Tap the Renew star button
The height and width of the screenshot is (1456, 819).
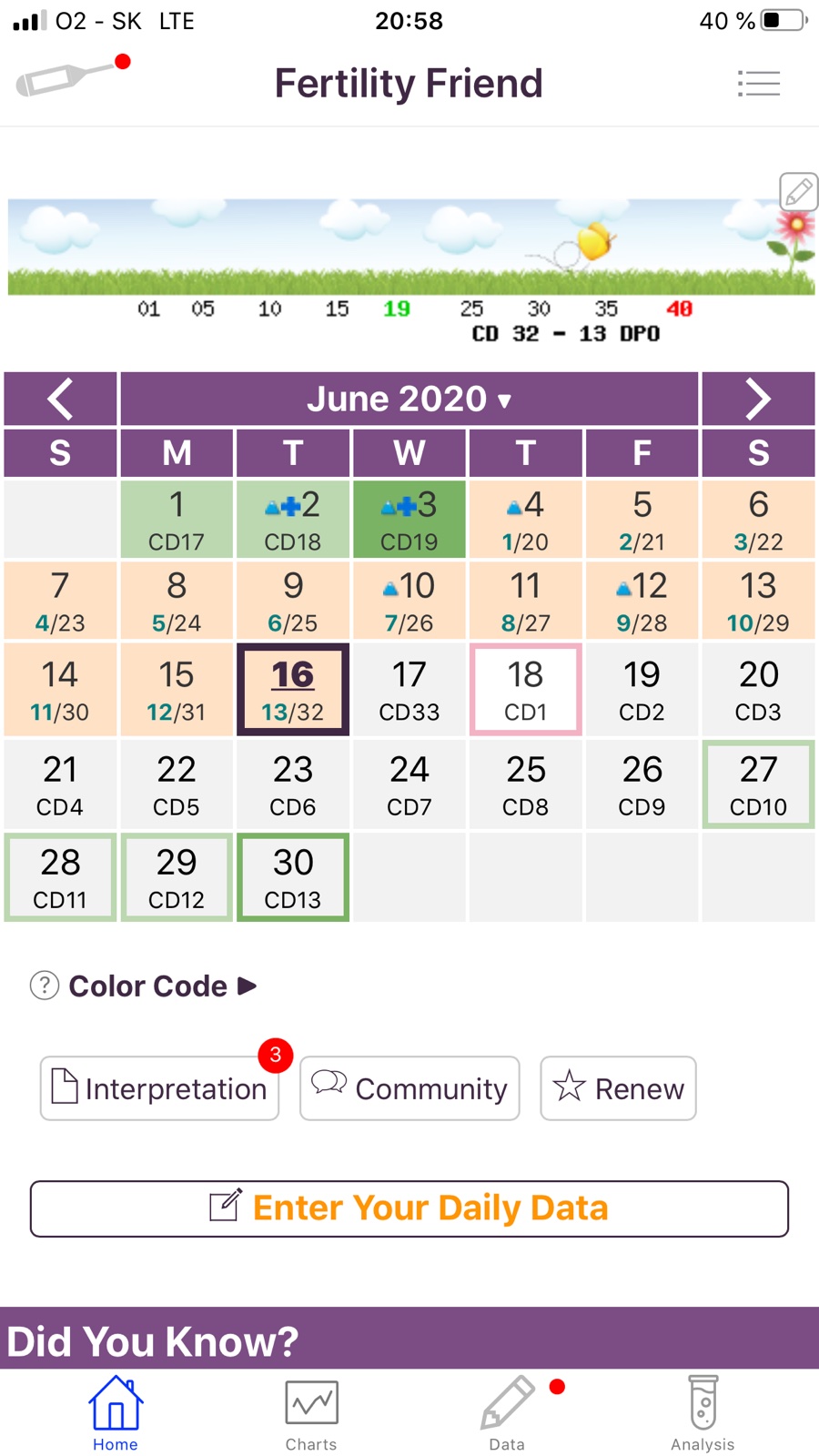[618, 1088]
